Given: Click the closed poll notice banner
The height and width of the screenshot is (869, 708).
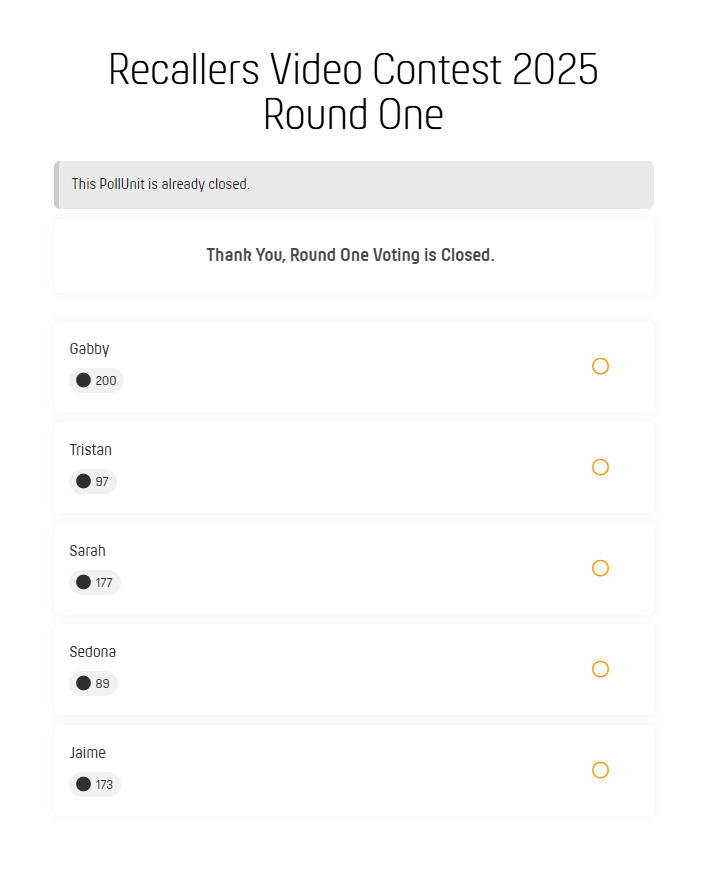Looking at the screenshot, I should [x=353, y=184].
